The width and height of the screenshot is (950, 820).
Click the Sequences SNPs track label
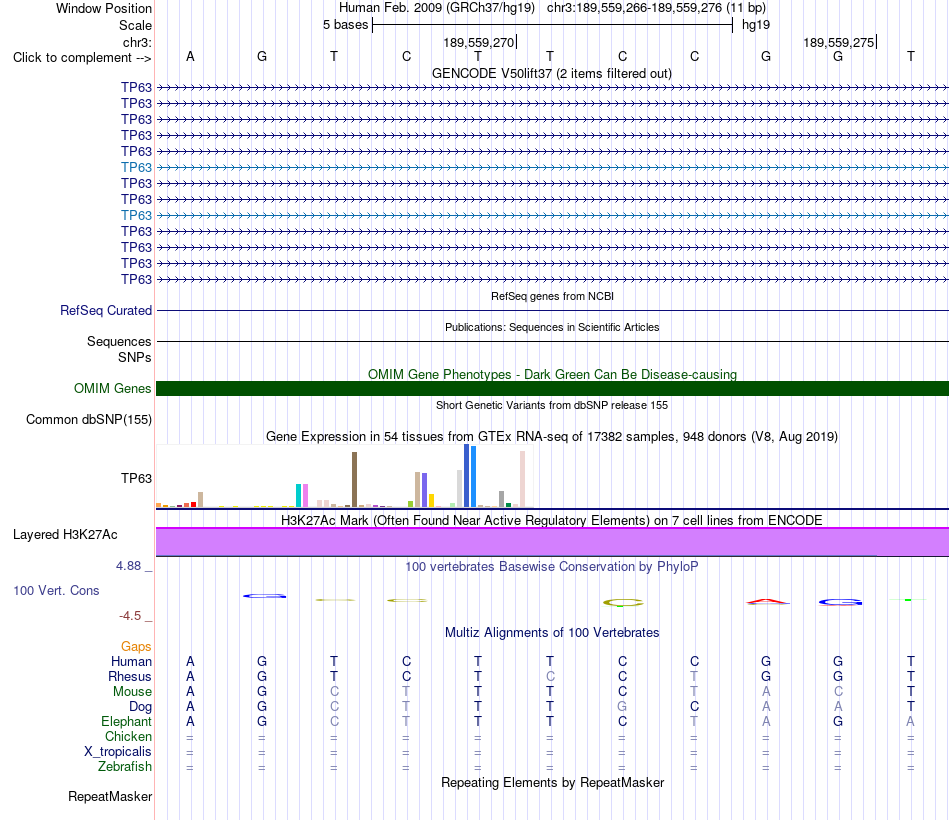[x=119, y=350]
